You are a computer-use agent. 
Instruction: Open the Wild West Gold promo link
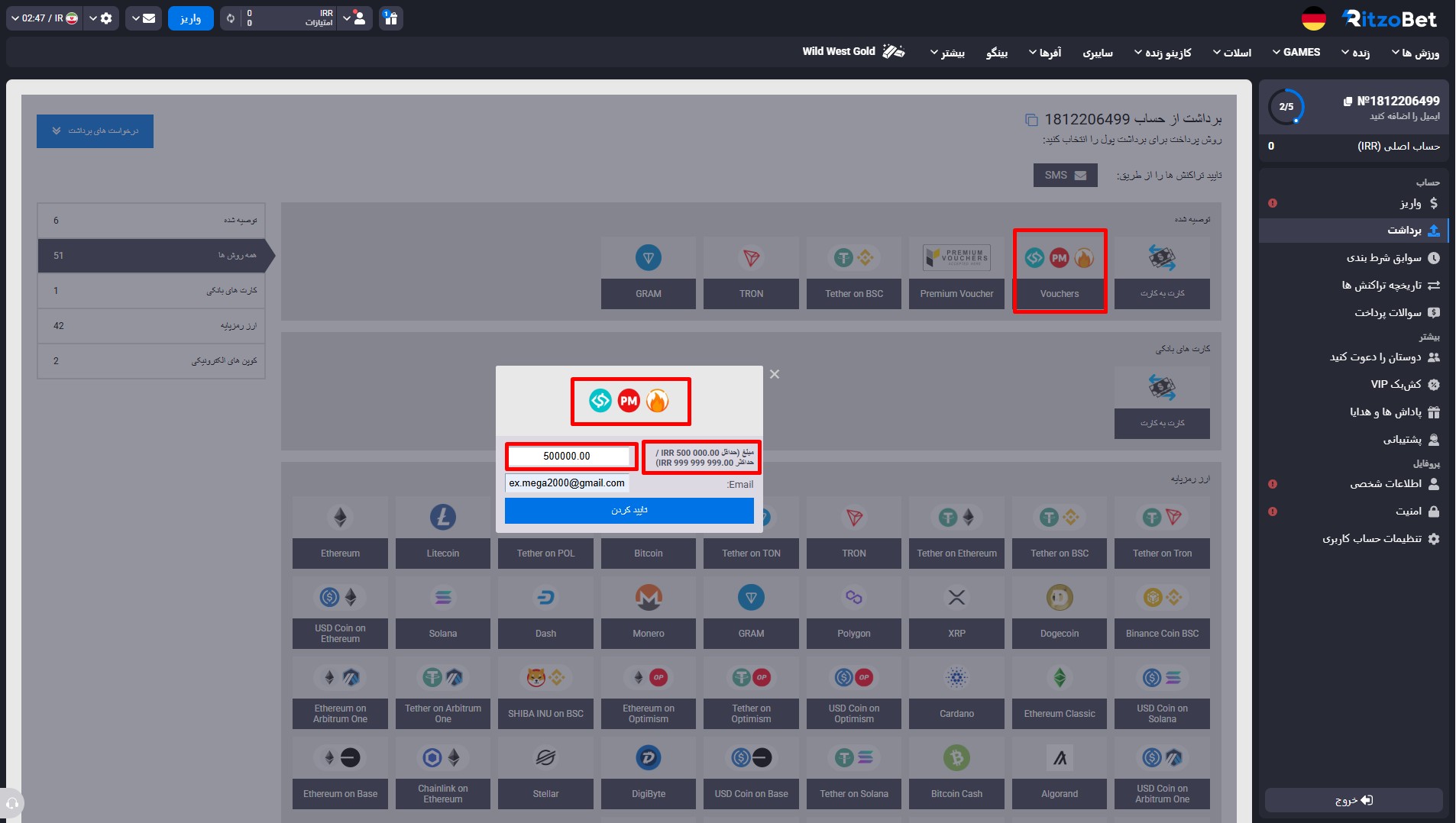pyautogui.click(x=853, y=51)
